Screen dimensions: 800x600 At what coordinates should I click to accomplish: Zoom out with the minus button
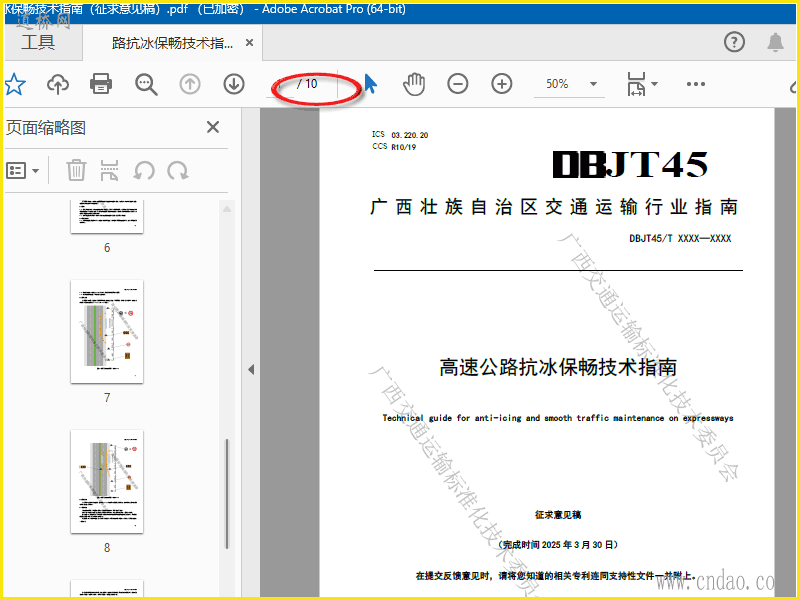[458, 84]
